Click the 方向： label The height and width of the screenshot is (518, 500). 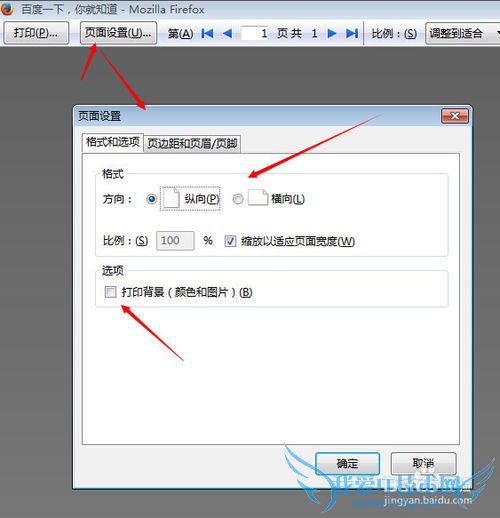[x=117, y=199]
